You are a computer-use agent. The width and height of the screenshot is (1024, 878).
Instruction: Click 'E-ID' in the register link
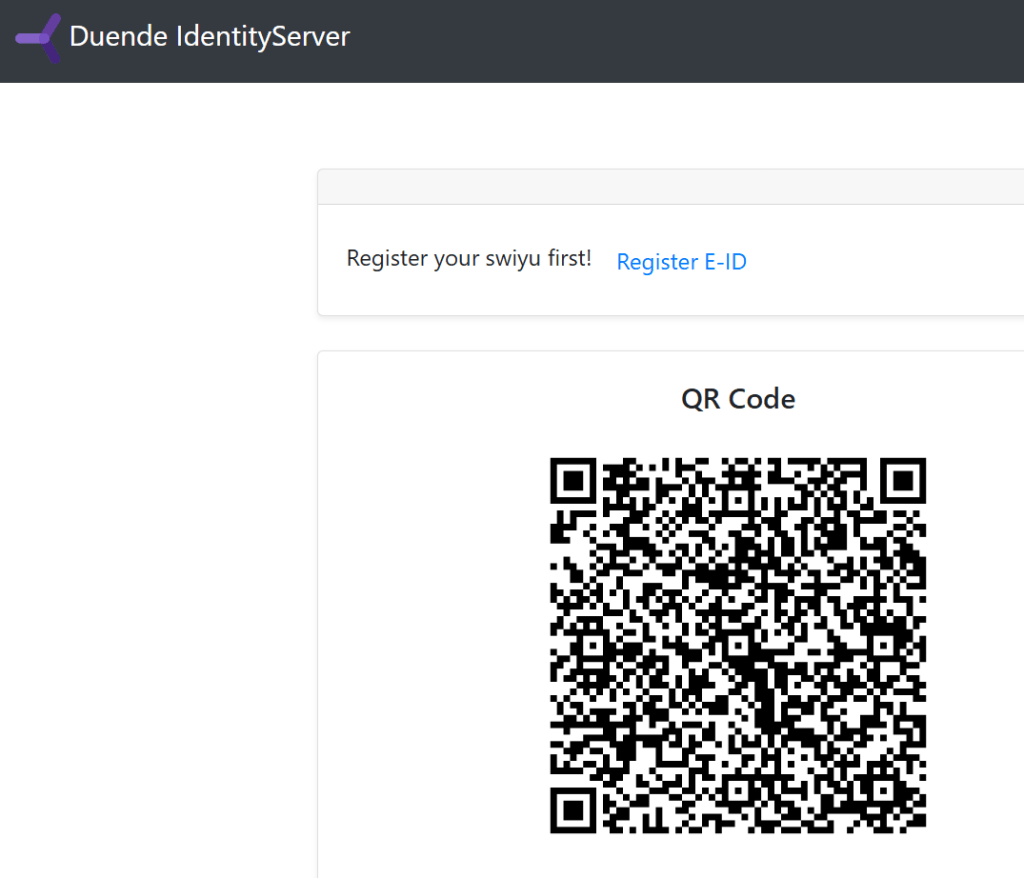[724, 262]
